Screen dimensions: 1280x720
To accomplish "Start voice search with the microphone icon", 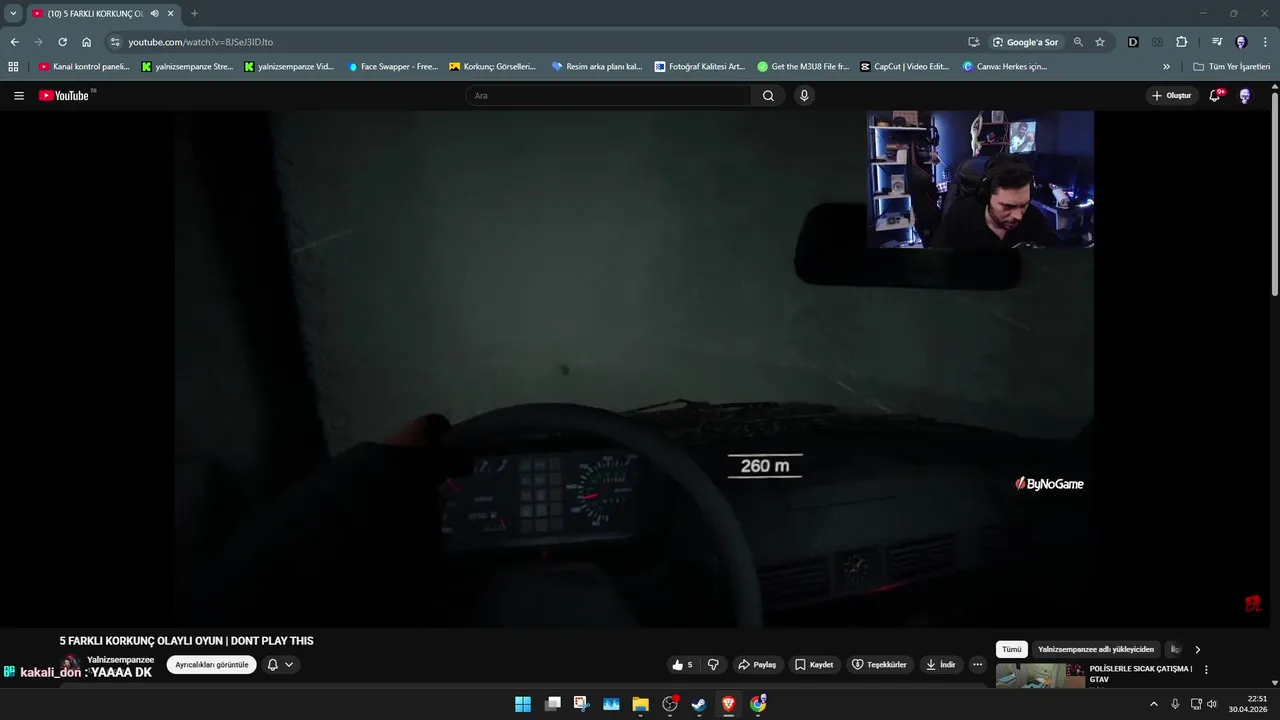I will 804,96.
